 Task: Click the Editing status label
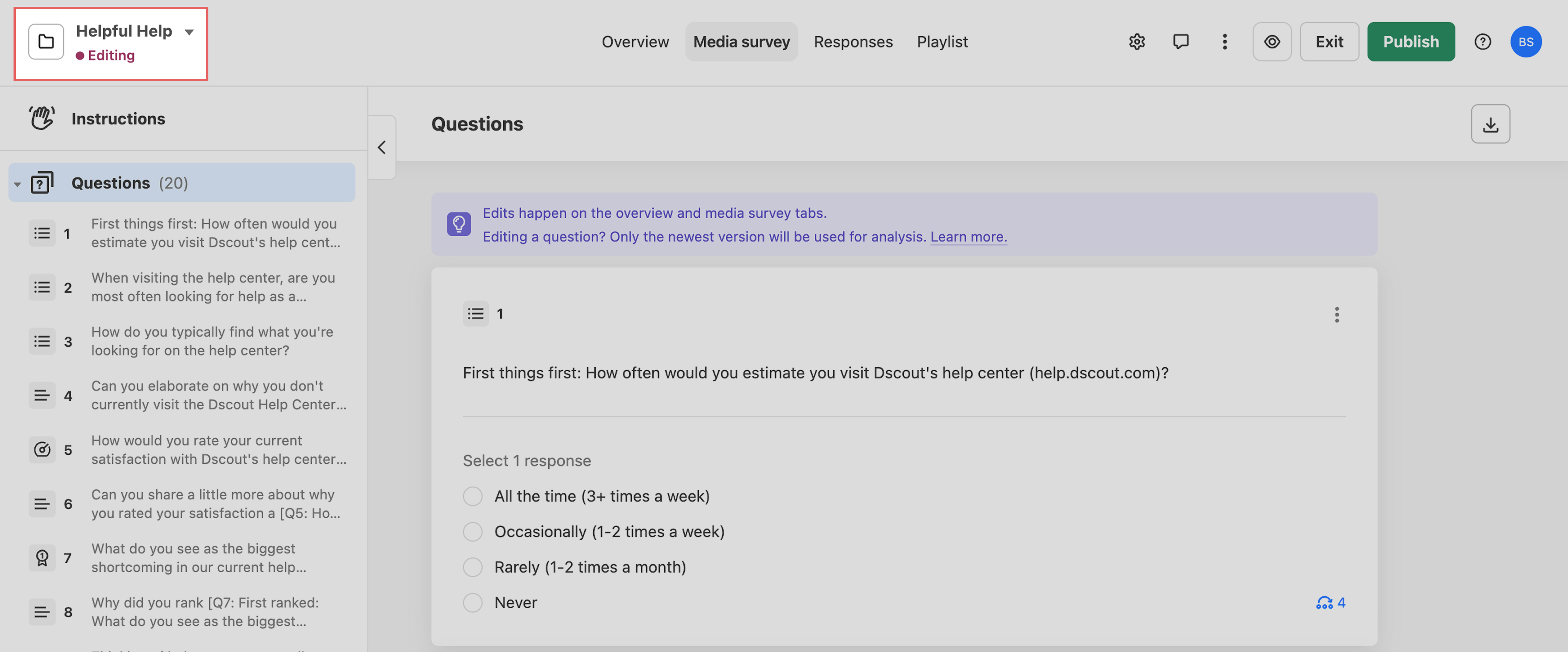(x=105, y=55)
